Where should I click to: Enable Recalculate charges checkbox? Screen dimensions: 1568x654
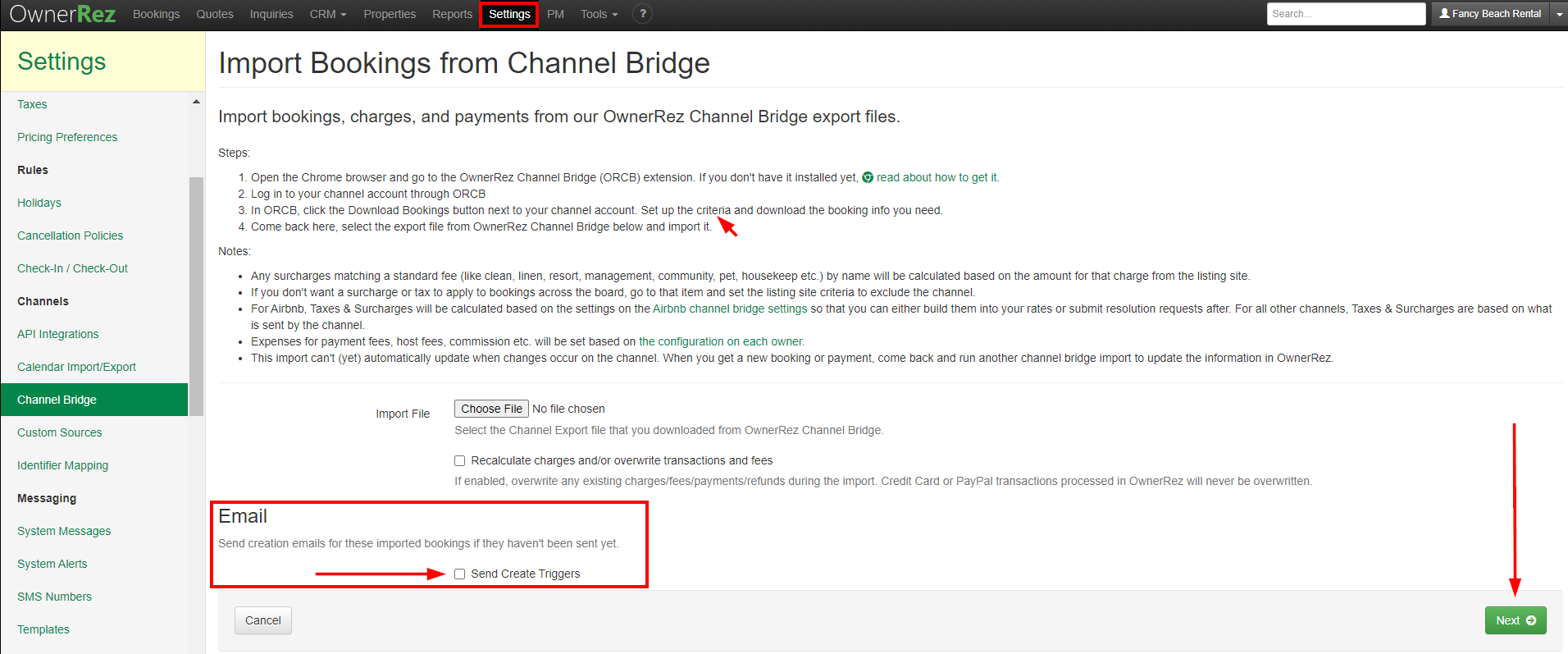pos(460,461)
